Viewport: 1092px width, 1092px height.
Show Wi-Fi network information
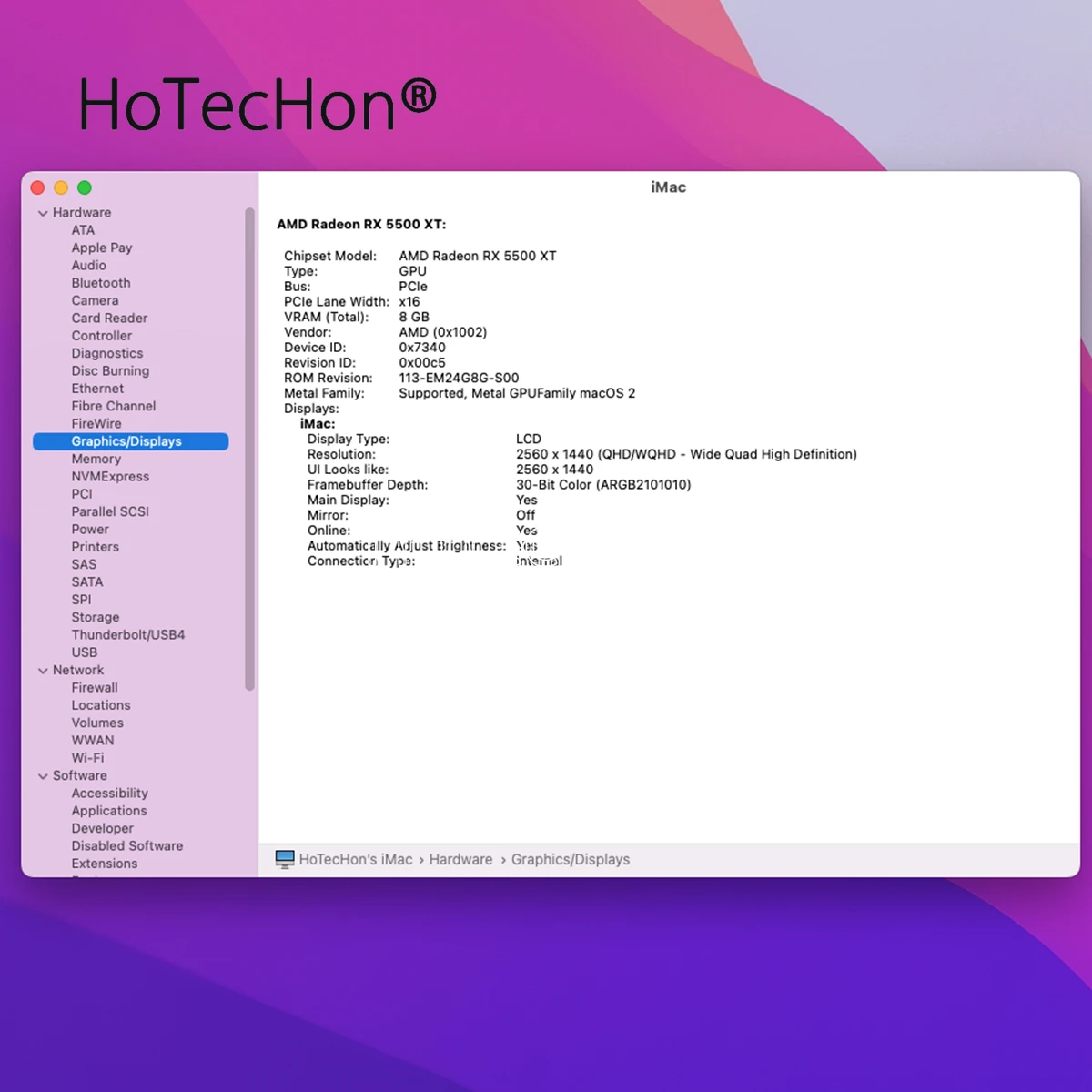pos(87,758)
